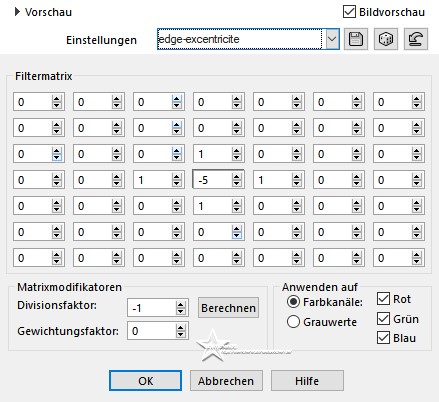Image resolution: width=439 pixels, height=402 pixels.
Task: Toggle the Bildvorschau checkbox
Action: [x=349, y=12]
